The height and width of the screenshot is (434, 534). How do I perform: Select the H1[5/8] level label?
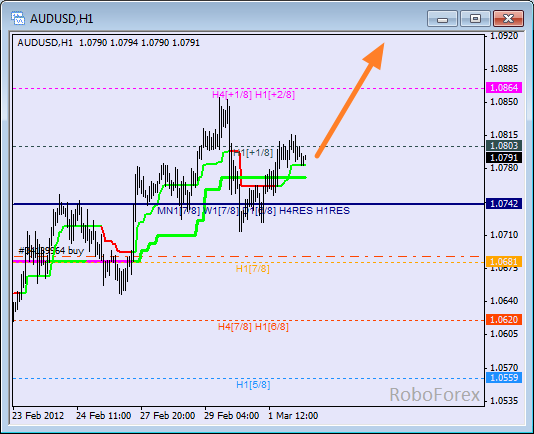(x=253, y=385)
